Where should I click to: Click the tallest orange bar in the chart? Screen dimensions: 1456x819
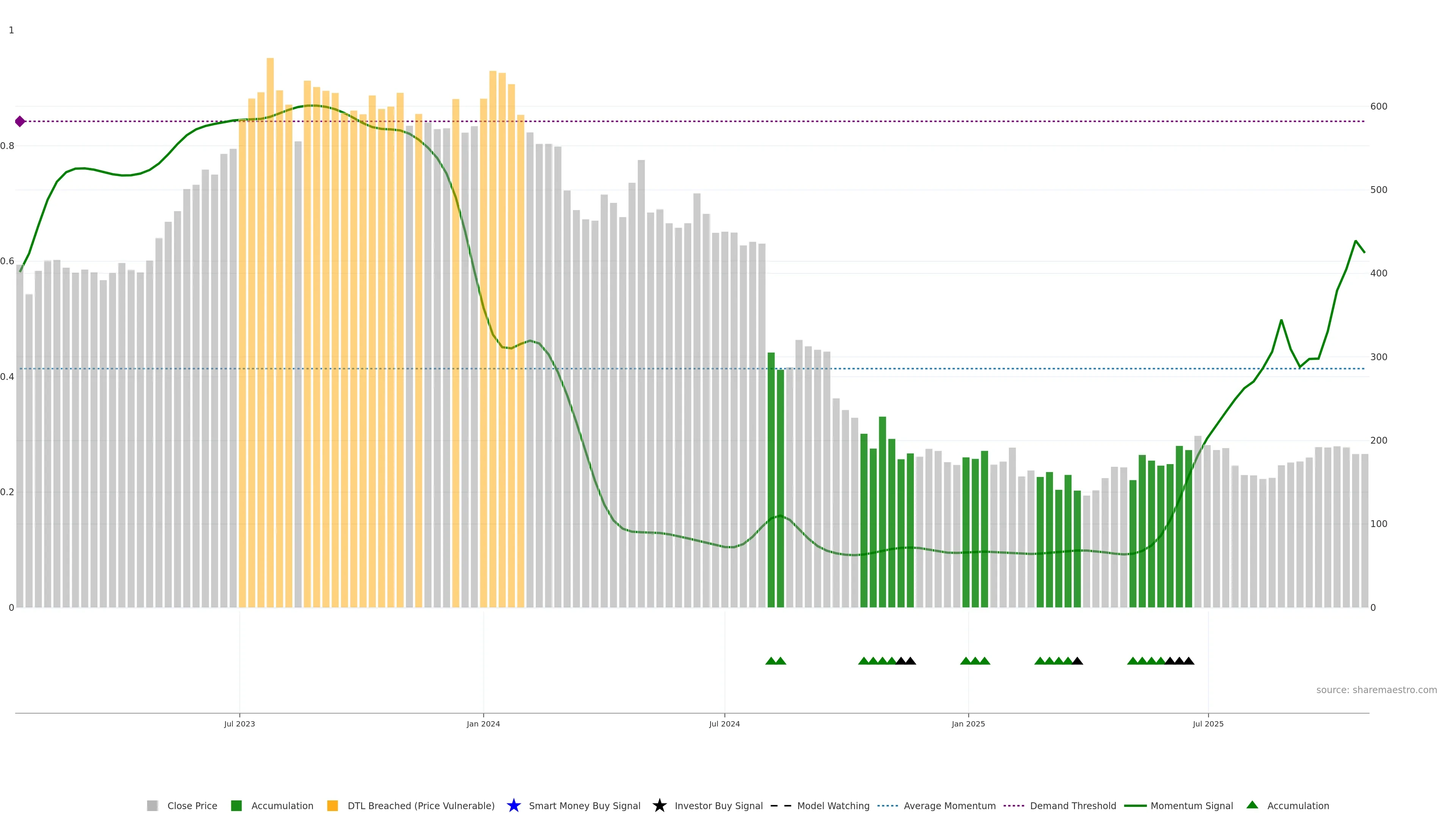pyautogui.click(x=270, y=282)
